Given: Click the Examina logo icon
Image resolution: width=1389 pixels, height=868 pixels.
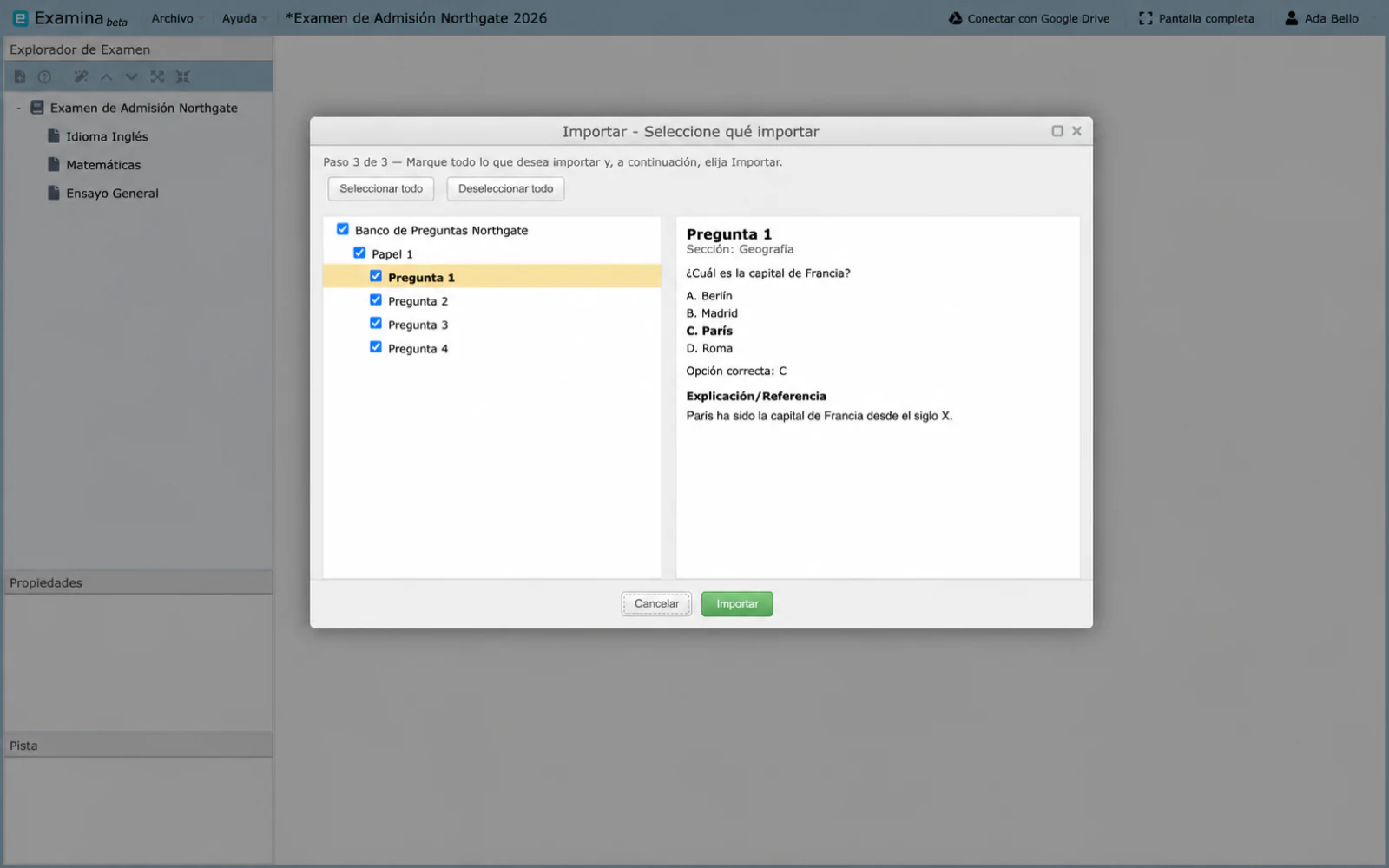Looking at the screenshot, I should (x=20, y=18).
